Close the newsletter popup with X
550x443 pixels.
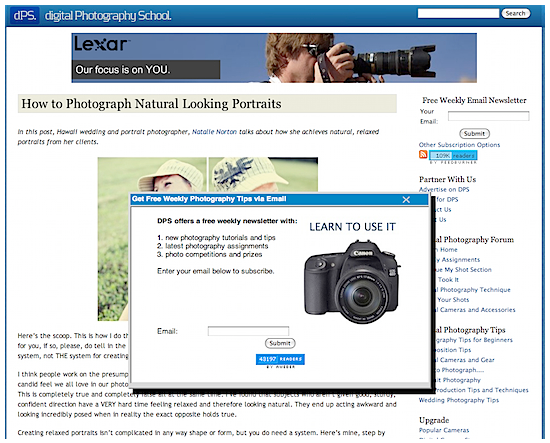tap(406, 200)
